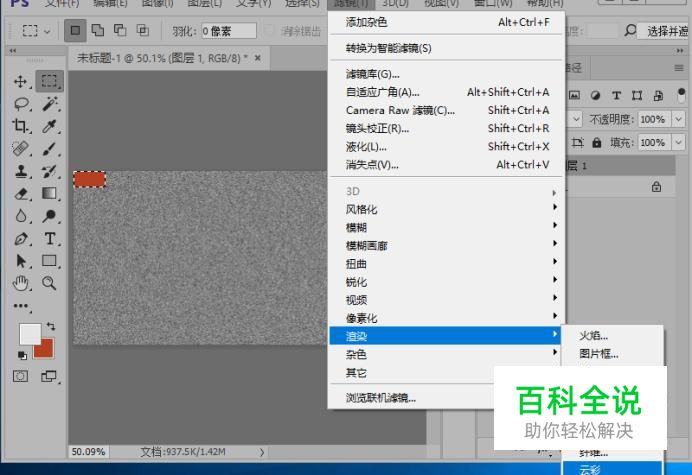Select the Move tool
Screen dimensions: 692x475
(20, 81)
